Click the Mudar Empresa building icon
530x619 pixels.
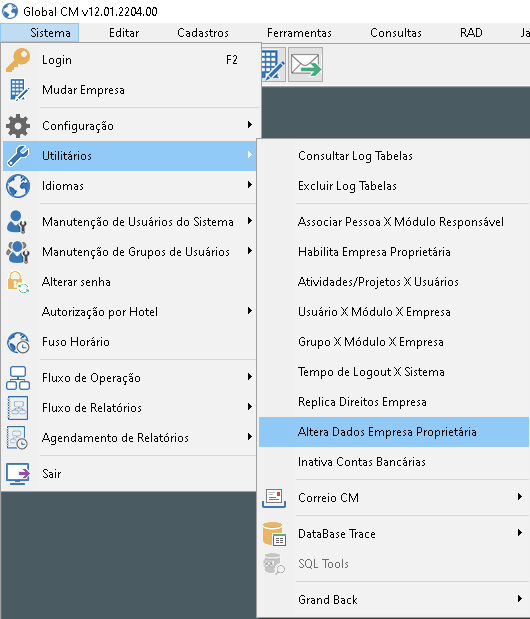(x=18, y=90)
